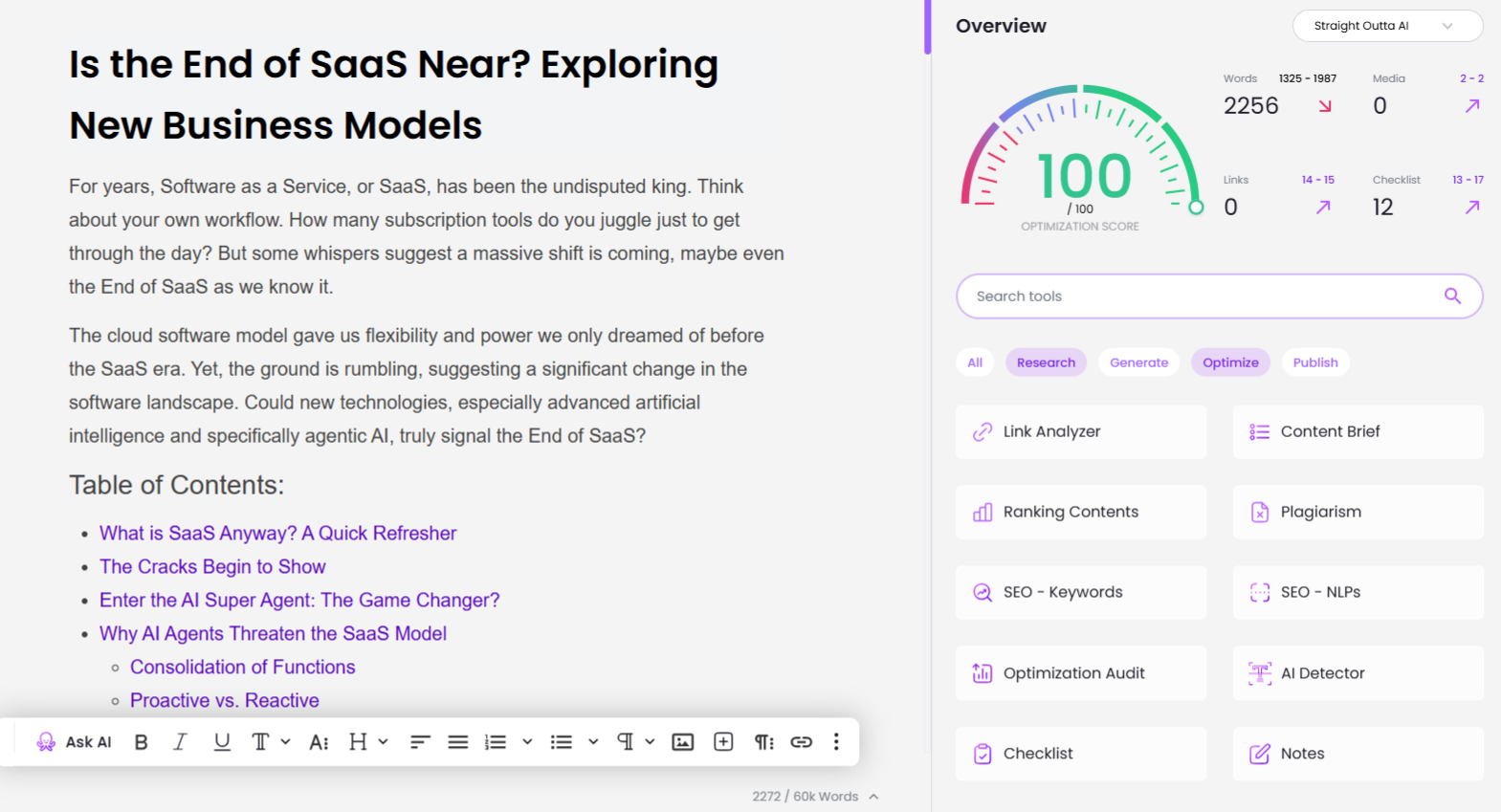Open the SEO - NLPs tool
The height and width of the screenshot is (812, 1501).
(x=1358, y=593)
